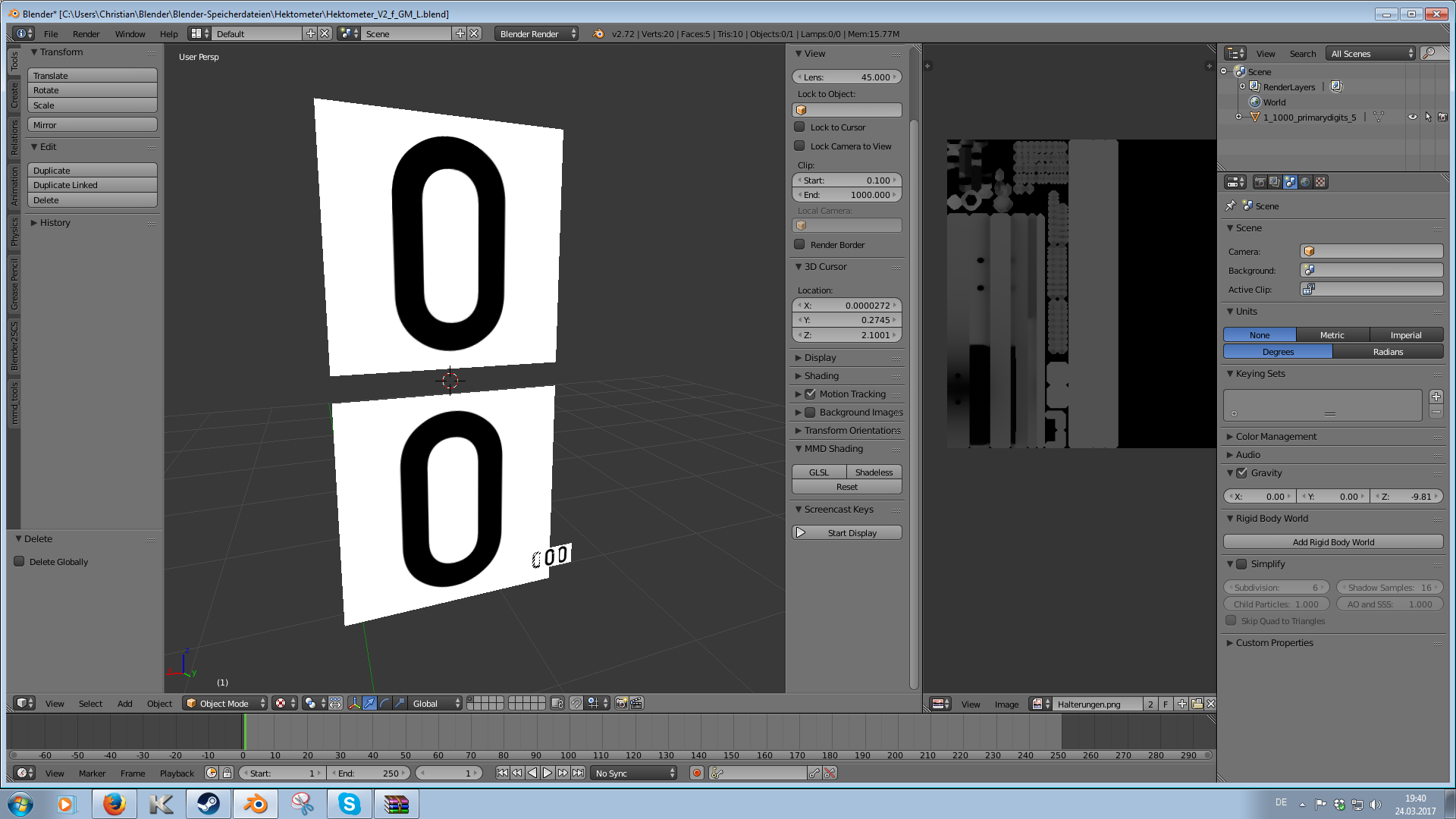1456x819 pixels.
Task: Click the Add Rigid Body World button
Action: click(1332, 541)
